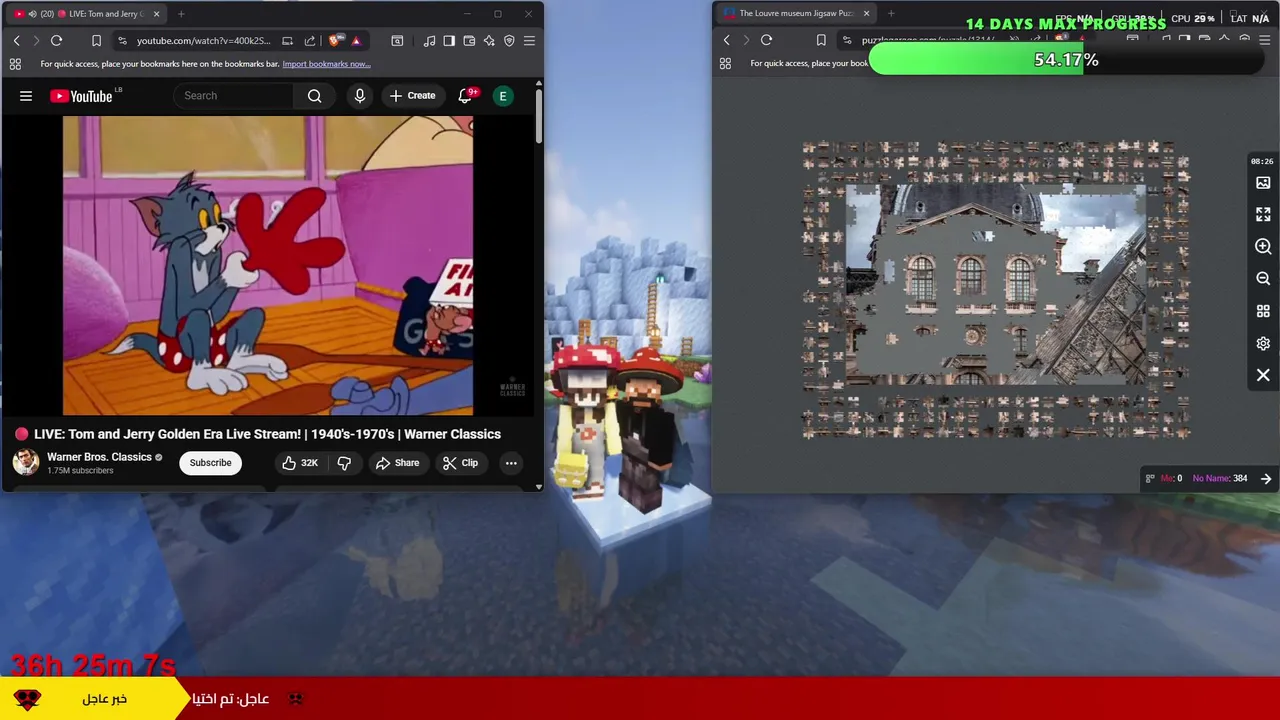Close the puzzle side toolbar

tap(1263, 375)
